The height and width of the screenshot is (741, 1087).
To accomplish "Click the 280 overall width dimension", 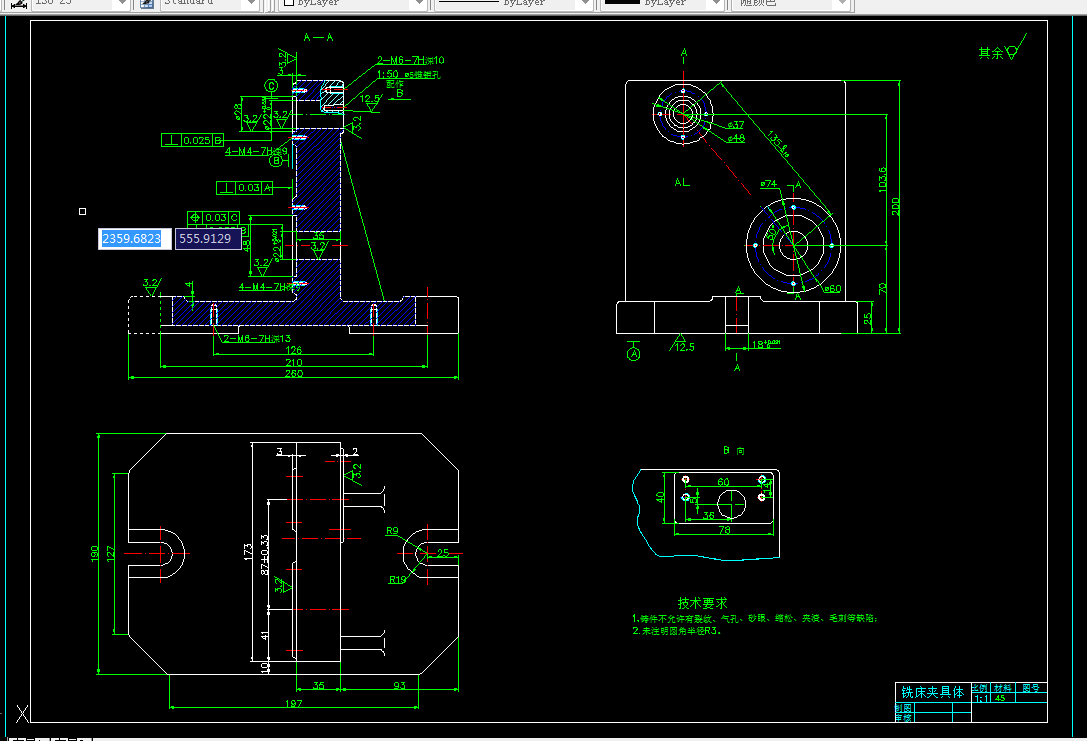I will [294, 374].
